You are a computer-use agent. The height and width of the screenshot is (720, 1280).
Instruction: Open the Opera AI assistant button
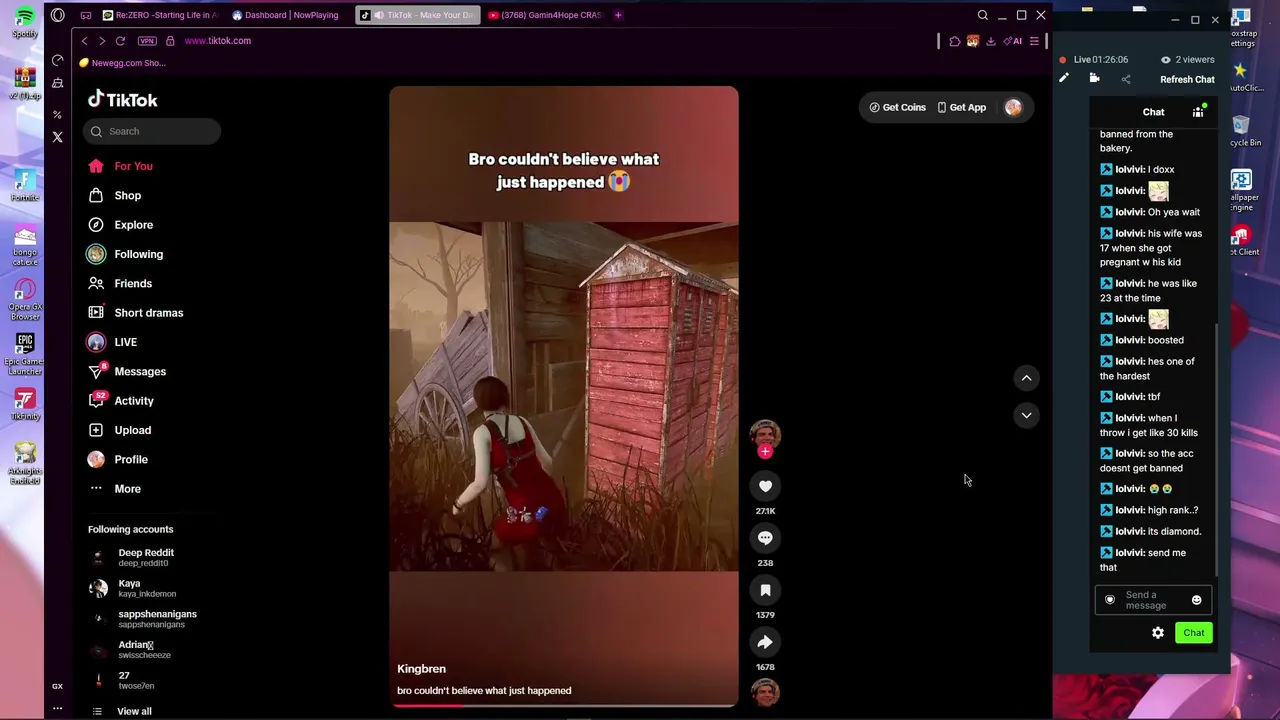point(1014,41)
